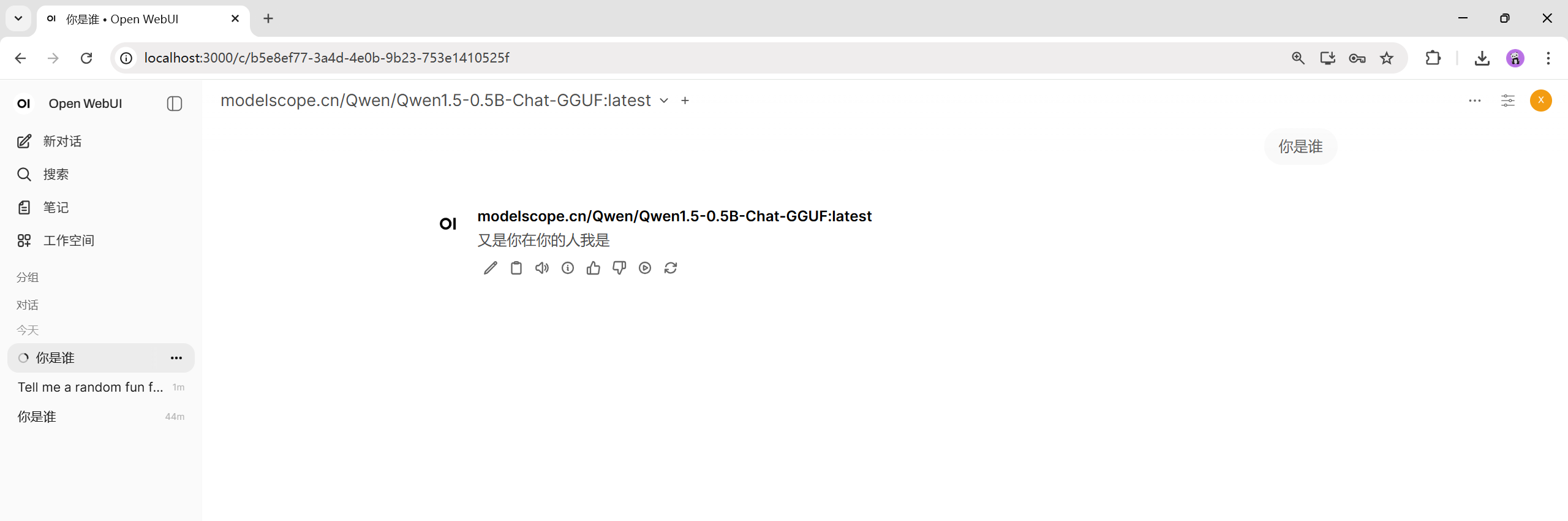Click the install app icon in address bar
Screen dimensions: 1568x521
click(x=1327, y=58)
